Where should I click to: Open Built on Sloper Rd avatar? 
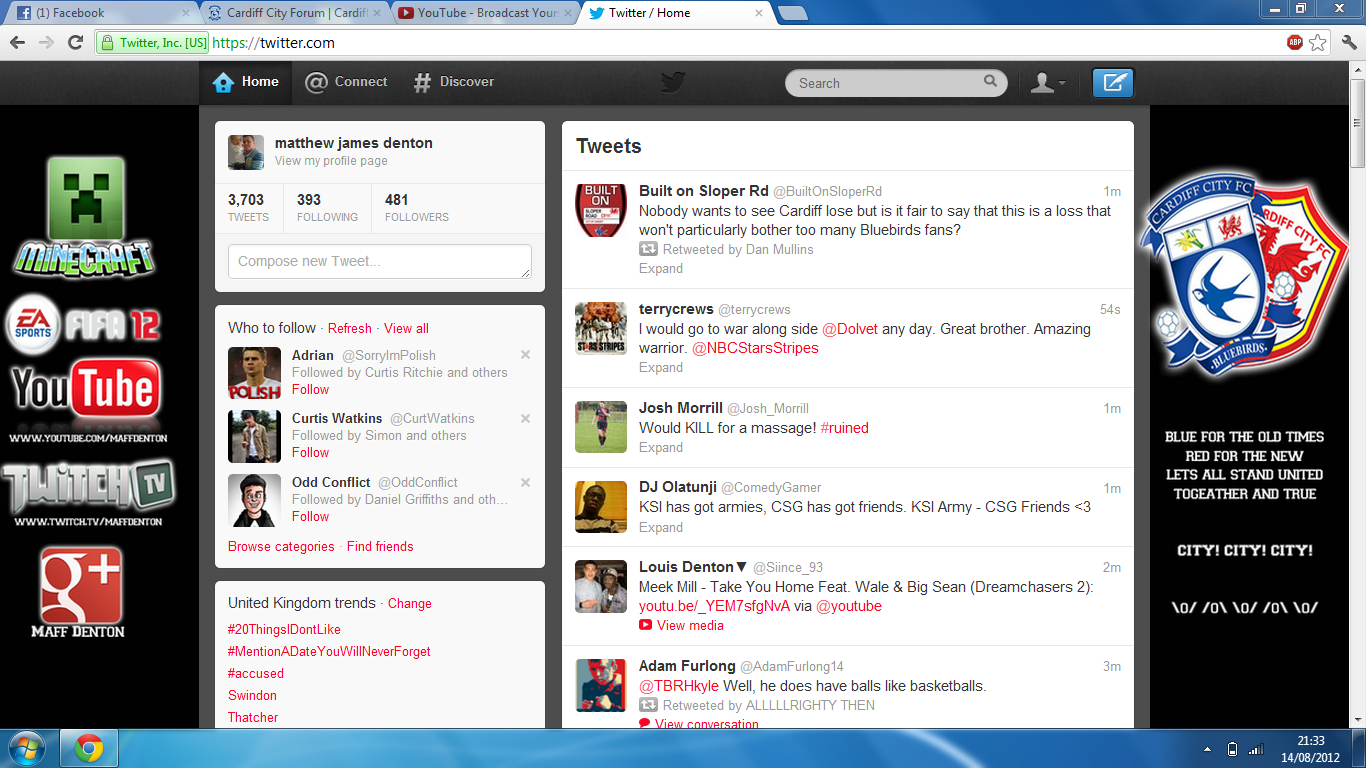(601, 210)
